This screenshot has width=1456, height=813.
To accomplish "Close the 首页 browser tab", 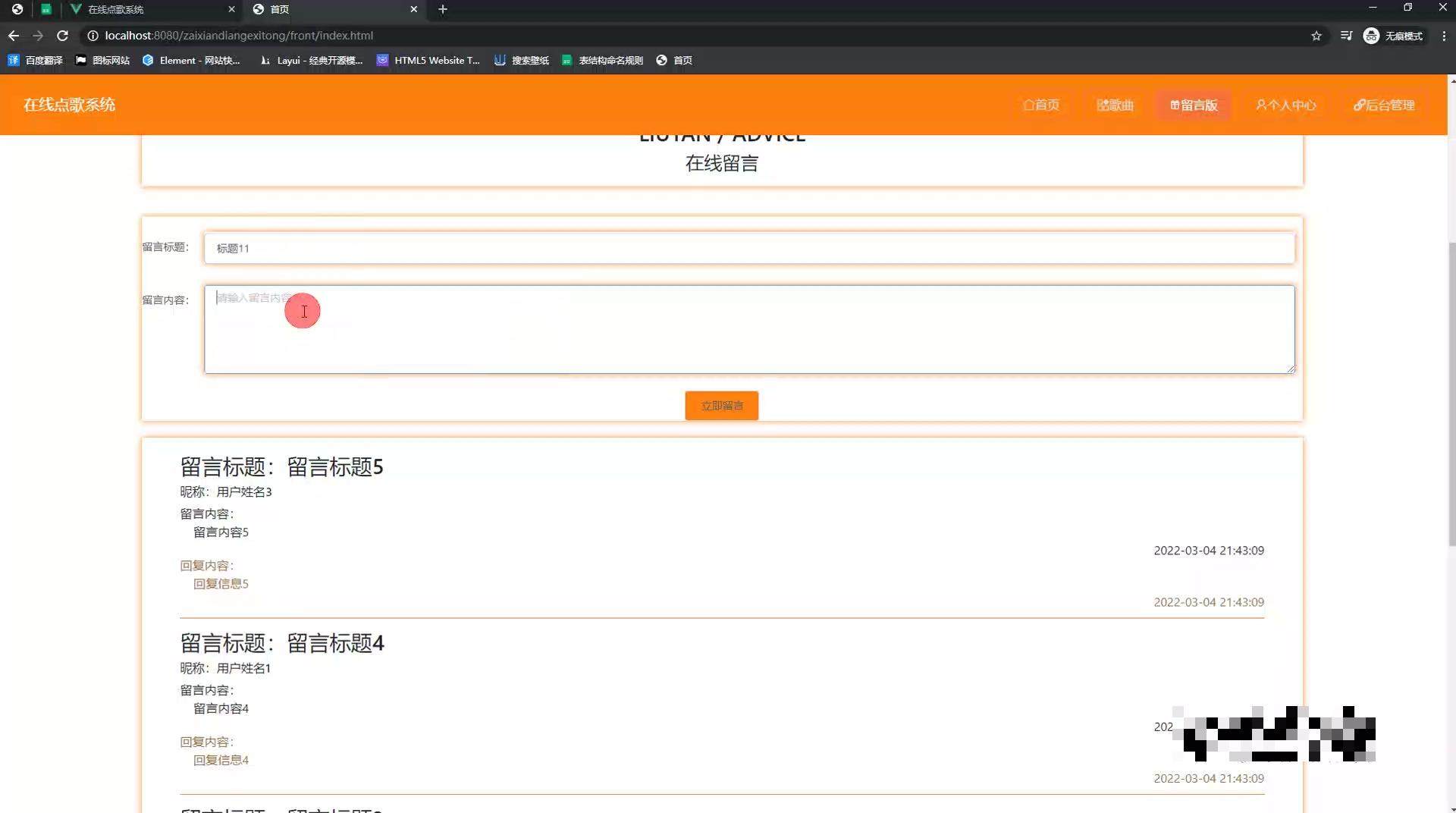I will (x=413, y=9).
